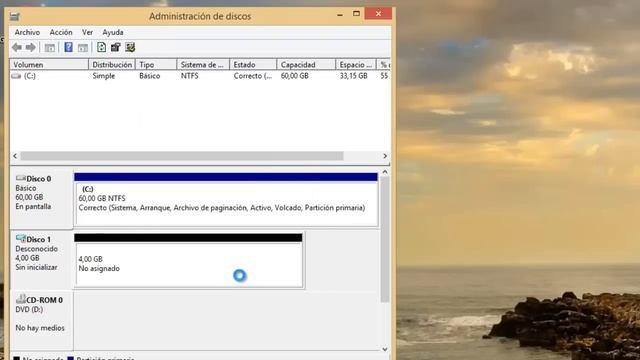
Task: Click the 33,15 GB free space cell
Action: click(353, 76)
